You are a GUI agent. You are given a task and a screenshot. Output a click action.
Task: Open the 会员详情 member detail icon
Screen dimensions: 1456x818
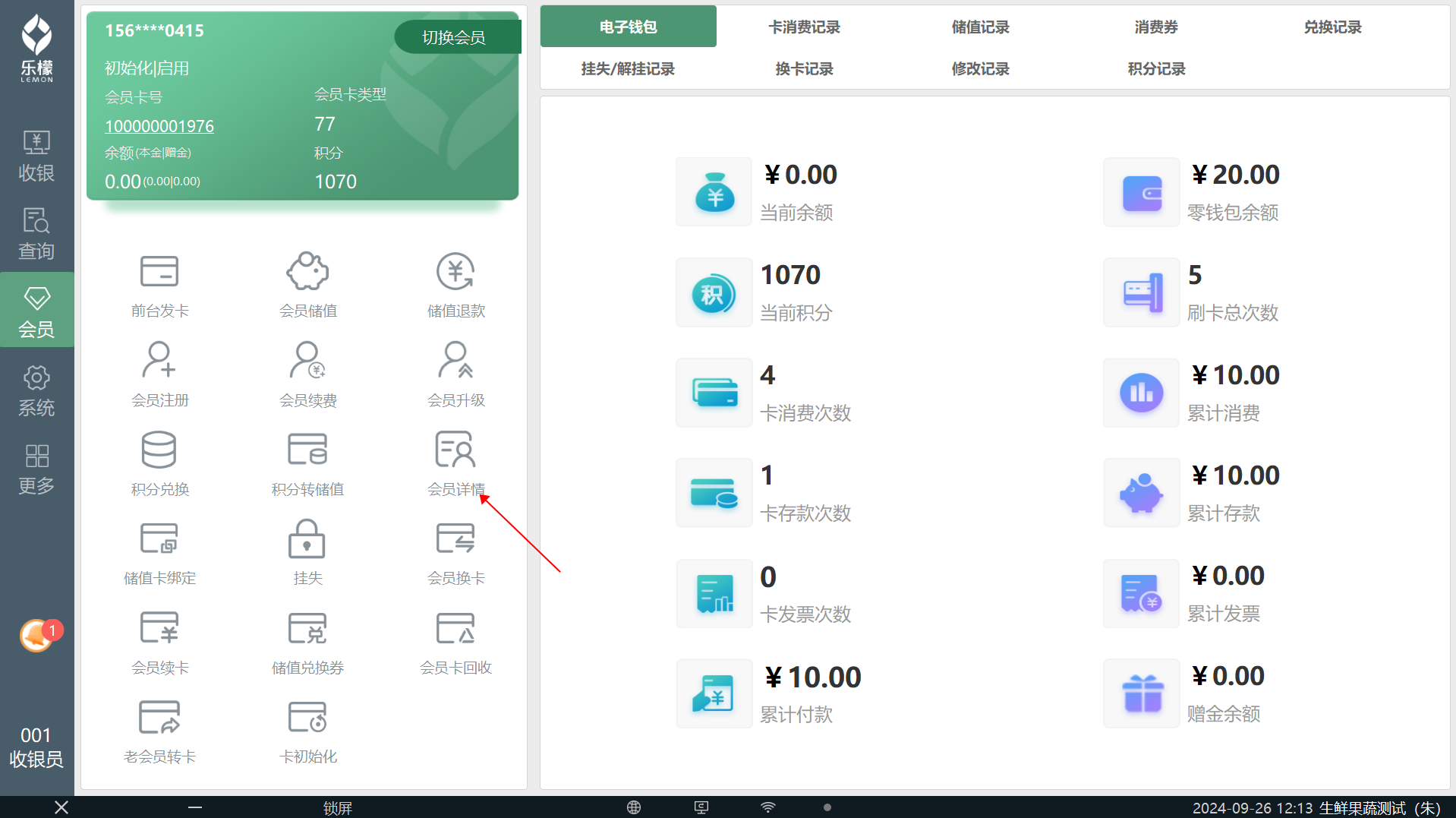click(x=455, y=450)
